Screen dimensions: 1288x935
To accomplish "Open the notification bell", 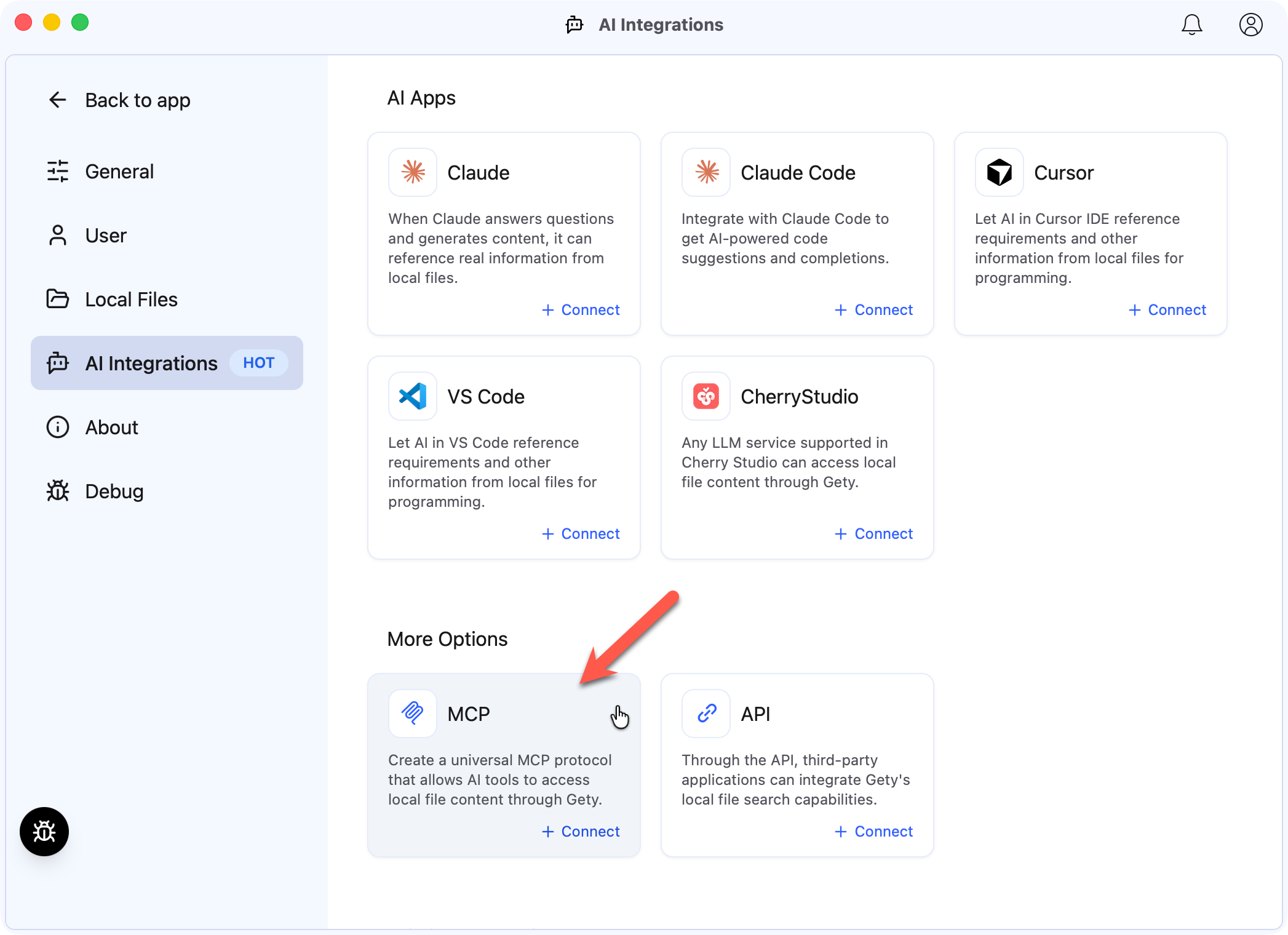I will 1191,25.
